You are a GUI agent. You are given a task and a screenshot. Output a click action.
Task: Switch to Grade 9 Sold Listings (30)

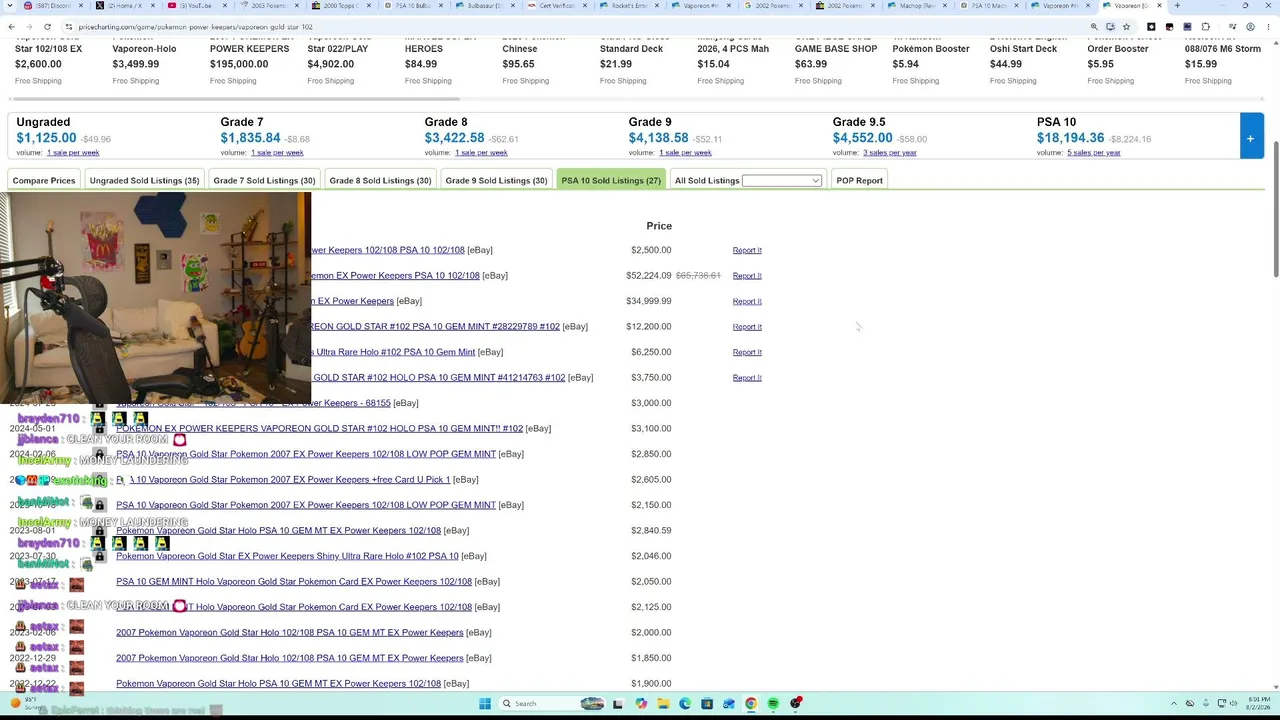pyautogui.click(x=496, y=181)
